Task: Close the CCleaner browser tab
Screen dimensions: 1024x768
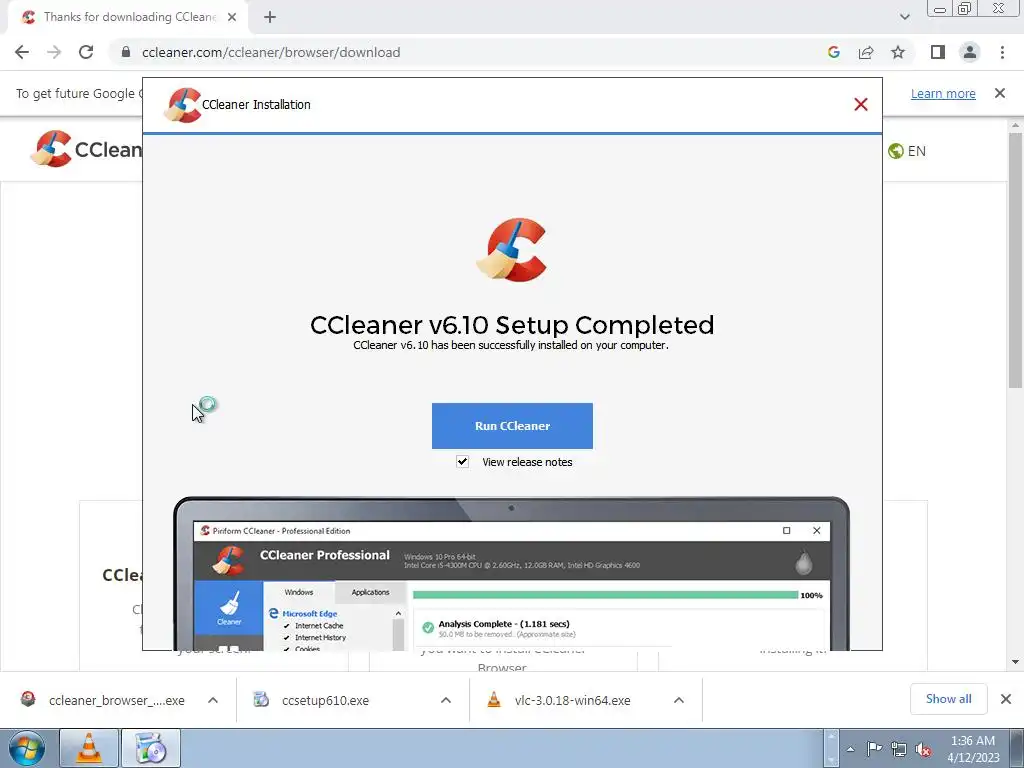Action: [x=232, y=17]
